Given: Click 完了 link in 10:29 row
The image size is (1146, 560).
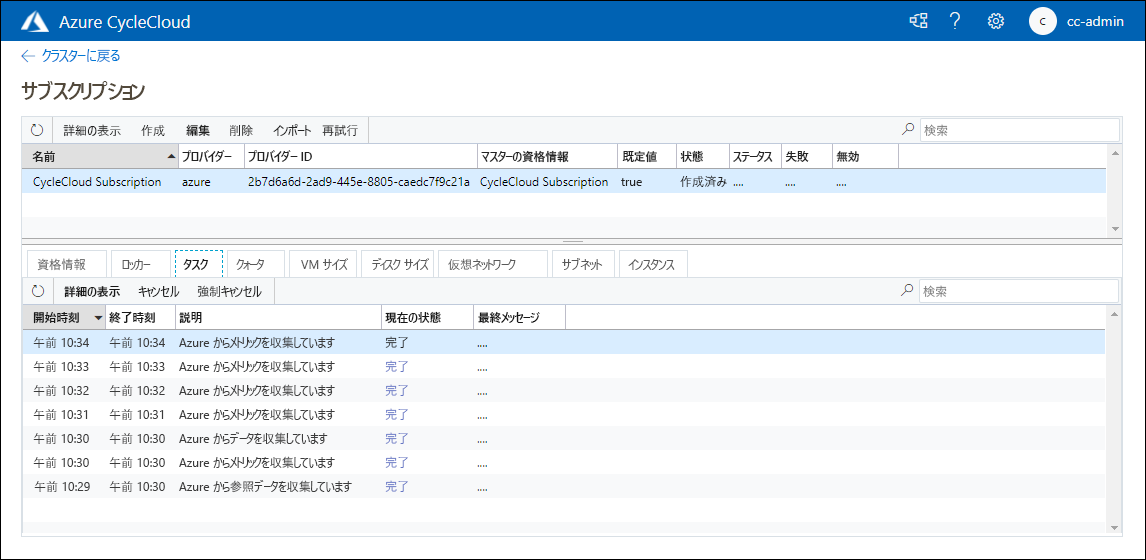Looking at the screenshot, I should 397,486.
